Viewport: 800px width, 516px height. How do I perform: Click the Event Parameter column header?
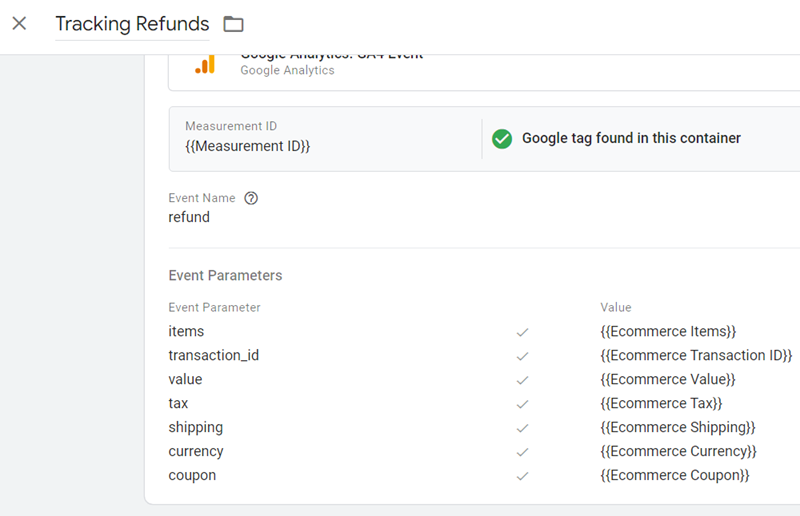(x=214, y=307)
